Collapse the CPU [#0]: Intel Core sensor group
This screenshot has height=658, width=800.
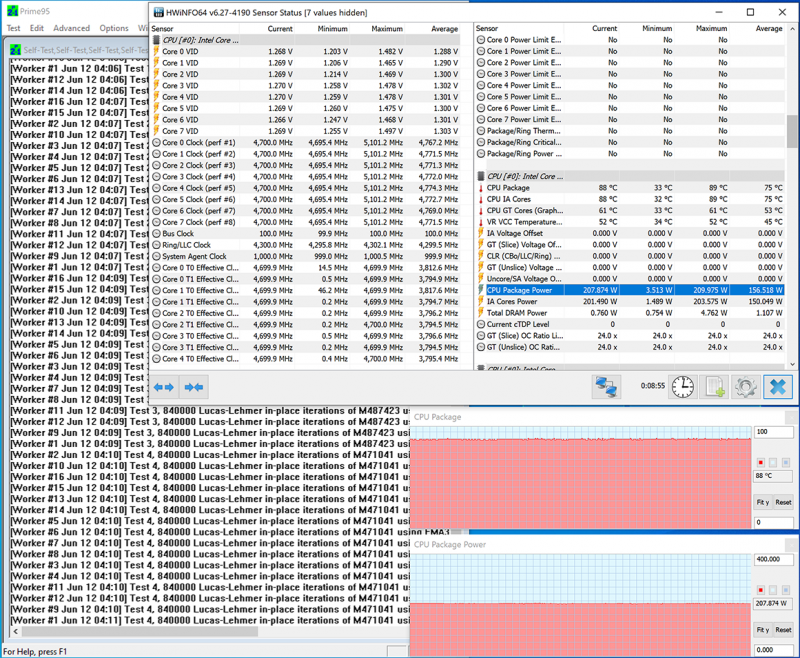click(156, 40)
